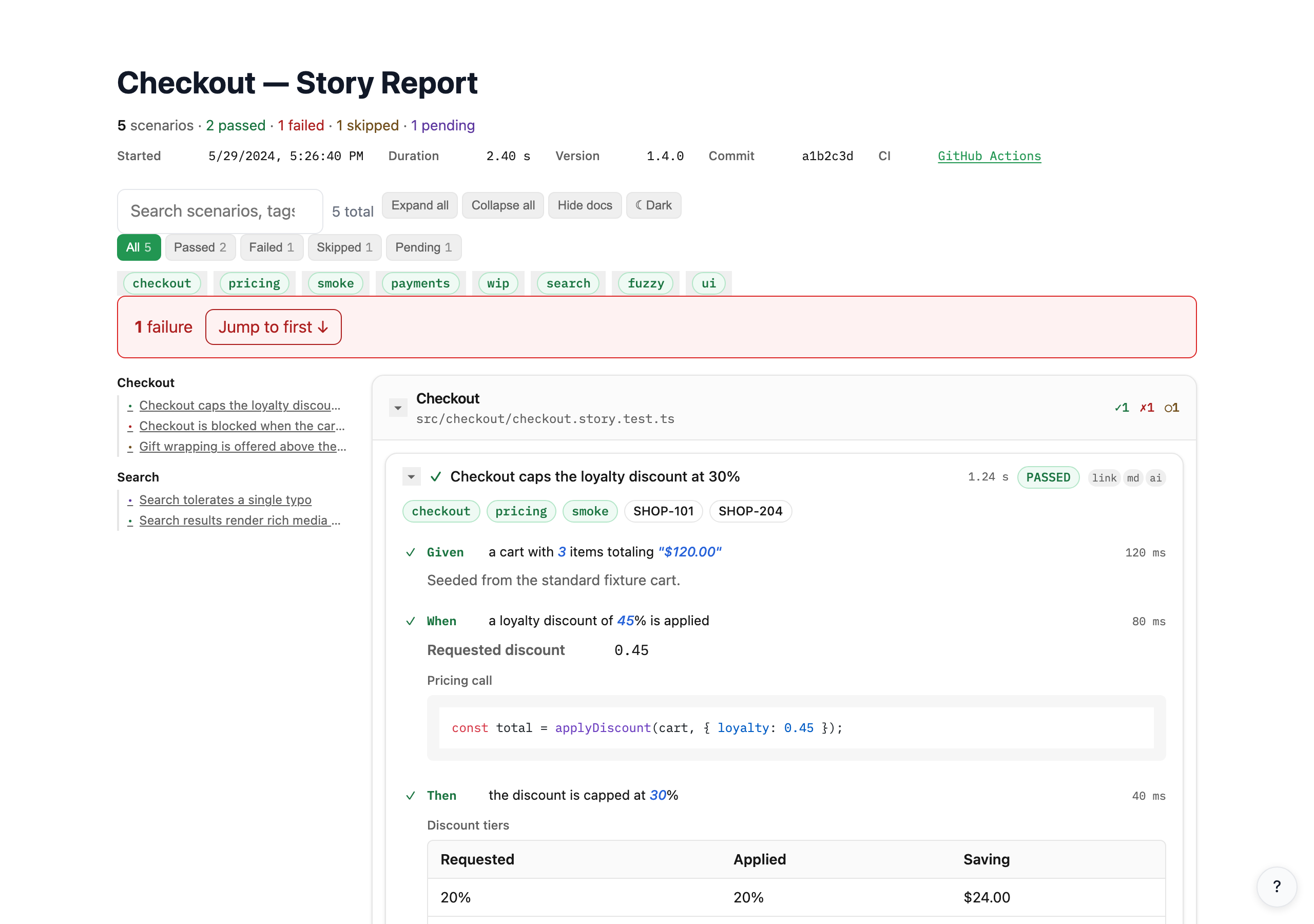Filter by Pending 1
Viewport: 1314px width, 924px height.
click(x=423, y=247)
